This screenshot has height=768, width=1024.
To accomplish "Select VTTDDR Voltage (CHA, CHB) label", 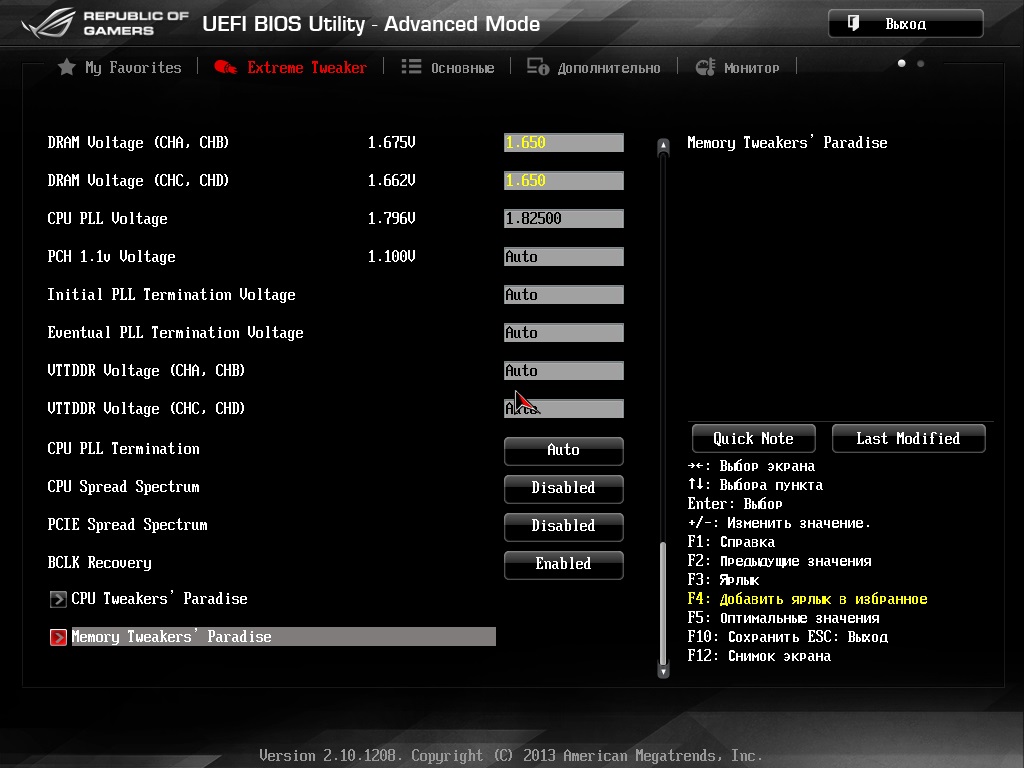I will pos(146,371).
